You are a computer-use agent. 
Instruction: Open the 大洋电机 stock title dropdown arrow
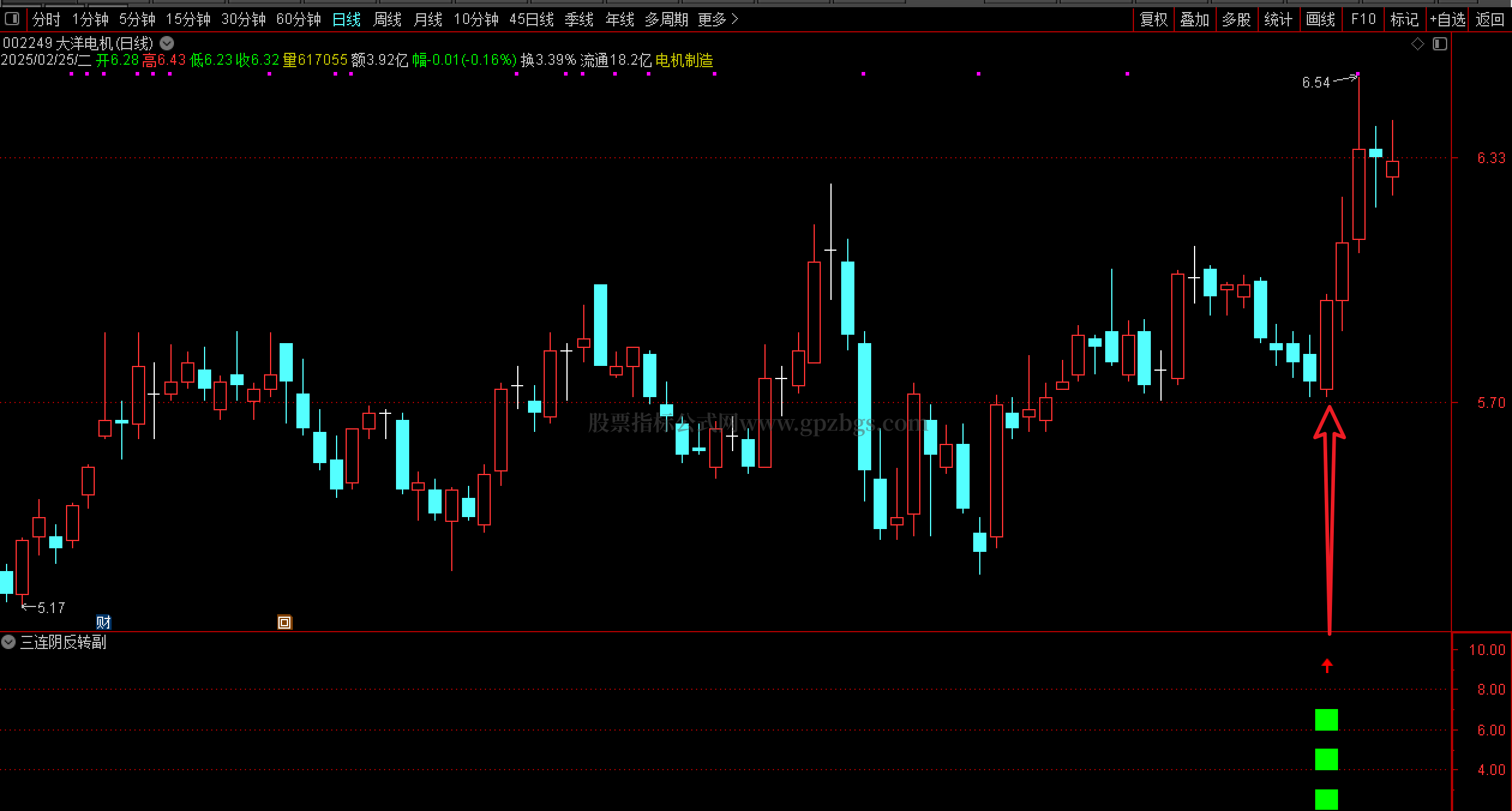tap(167, 43)
